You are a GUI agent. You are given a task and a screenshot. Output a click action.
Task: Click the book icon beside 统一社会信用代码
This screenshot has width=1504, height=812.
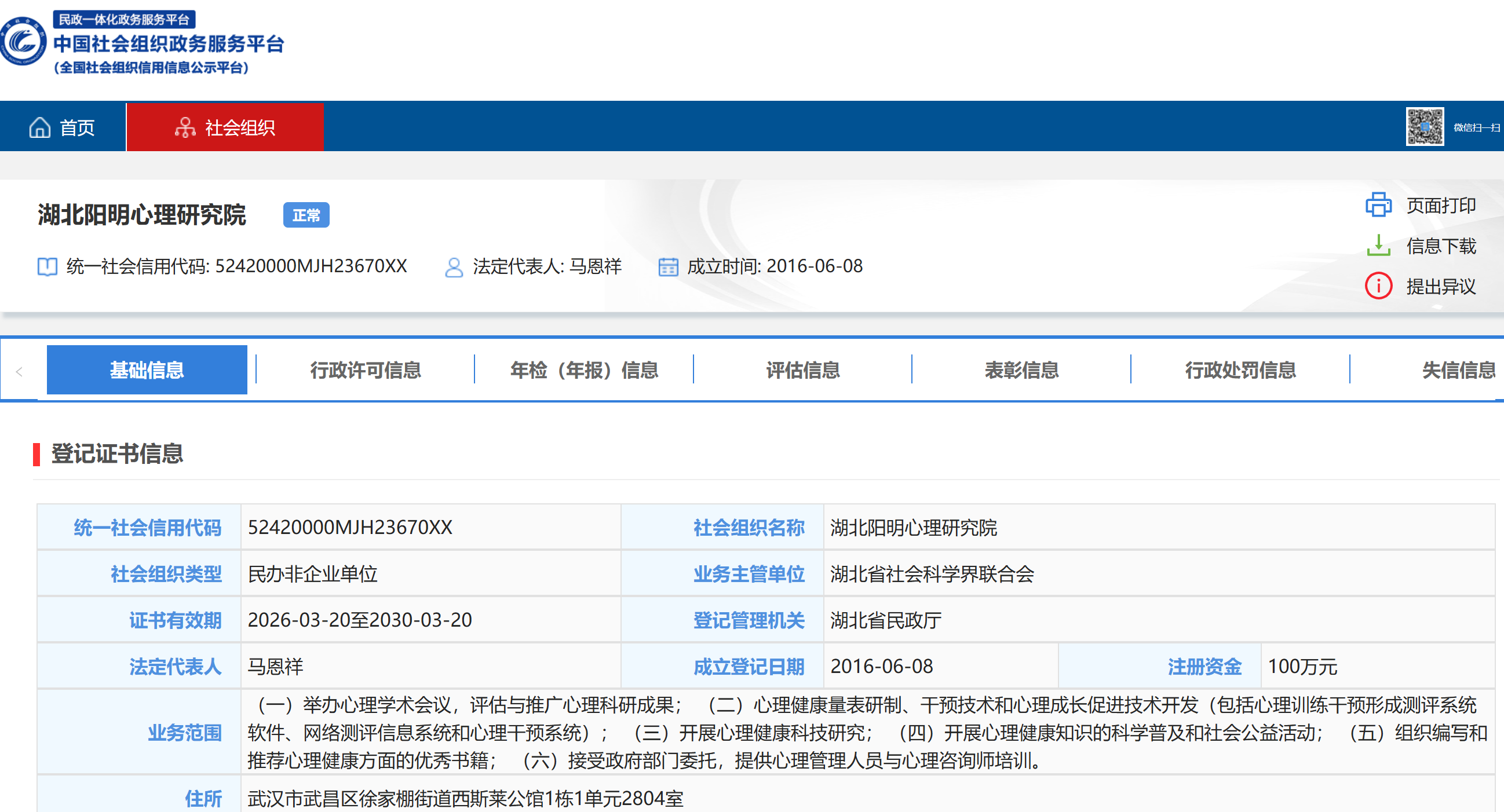(48, 267)
